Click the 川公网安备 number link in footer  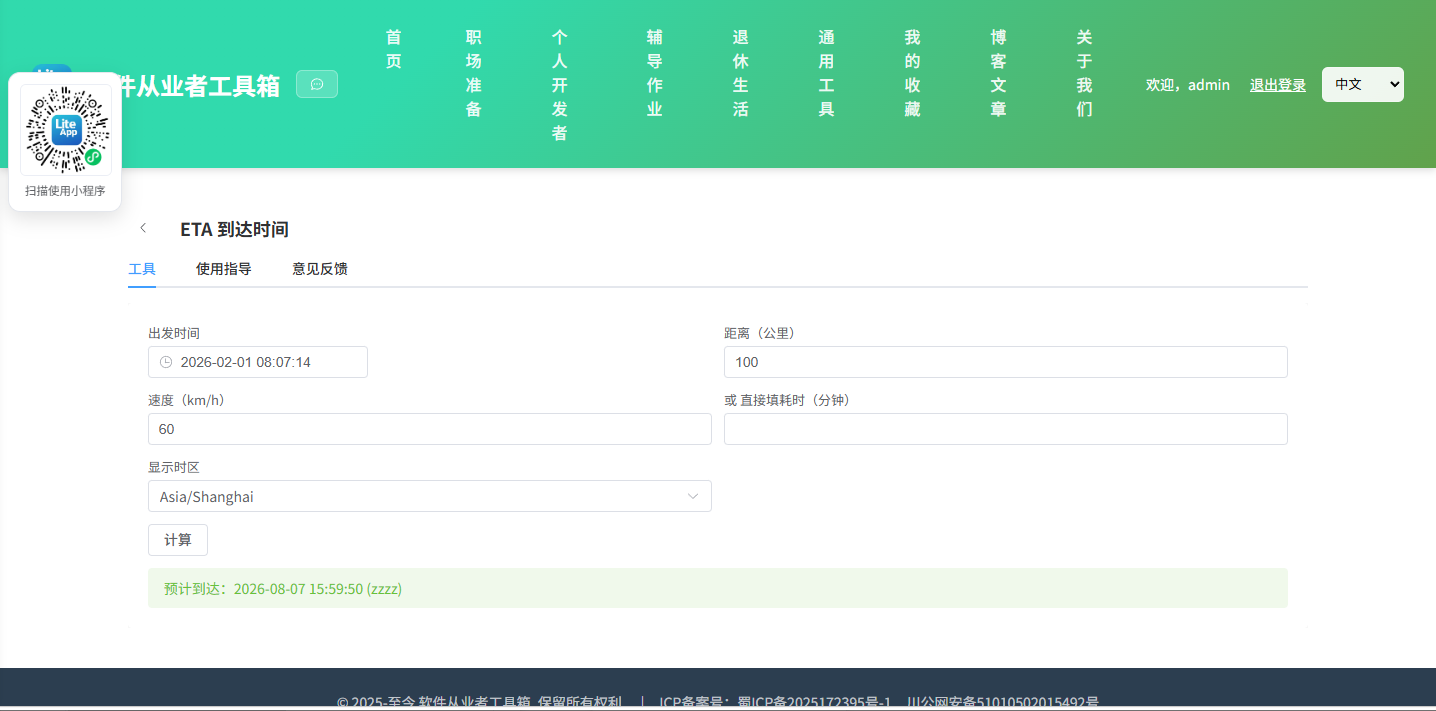pyautogui.click(x=1003, y=702)
